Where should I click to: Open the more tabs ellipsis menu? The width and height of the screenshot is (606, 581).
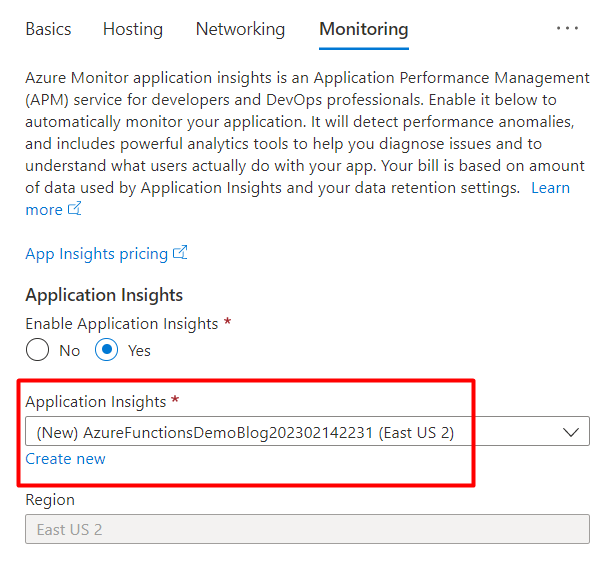pos(567,28)
